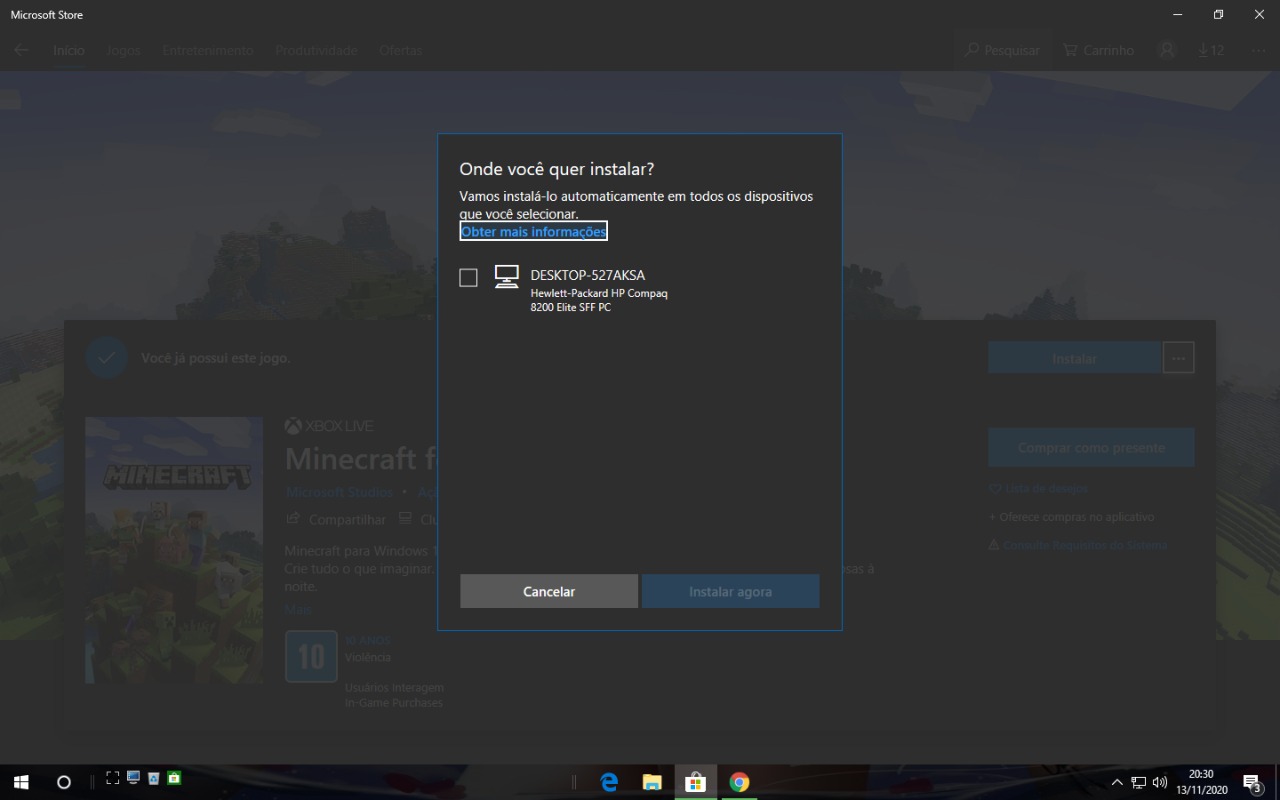Open File Explorer from the taskbar
This screenshot has width=1280, height=800.
652,782
